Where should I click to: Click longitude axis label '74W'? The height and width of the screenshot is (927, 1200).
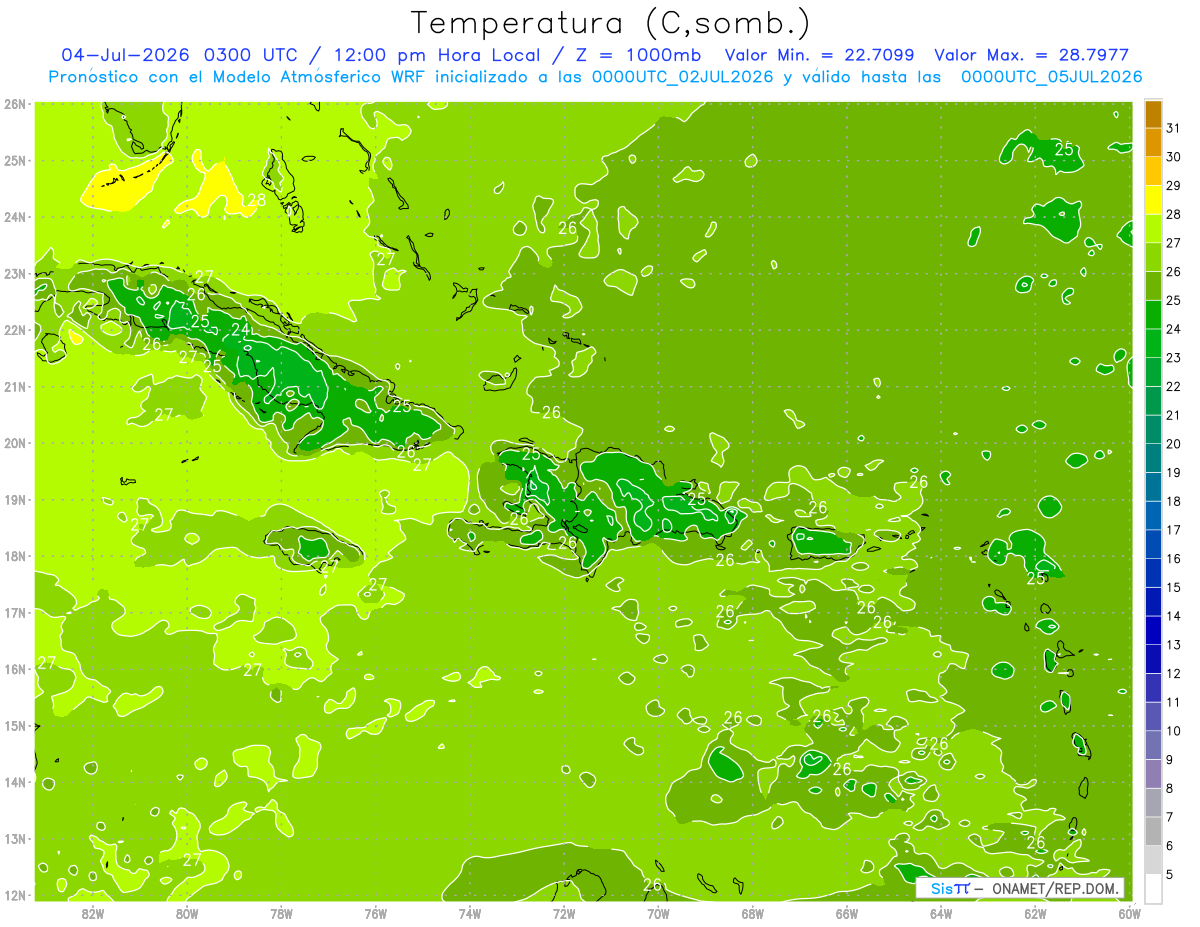(469, 913)
